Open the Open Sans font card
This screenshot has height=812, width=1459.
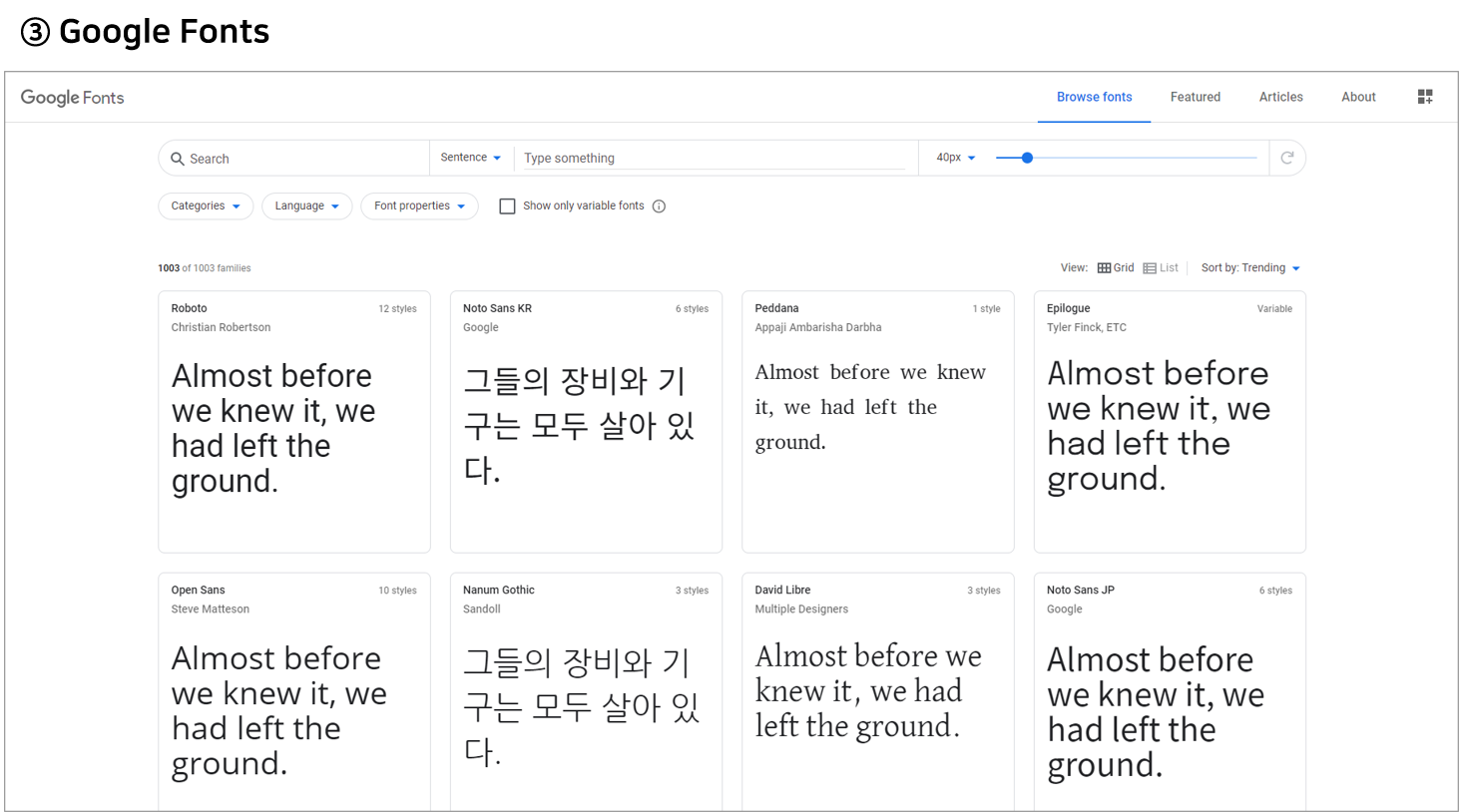294,691
